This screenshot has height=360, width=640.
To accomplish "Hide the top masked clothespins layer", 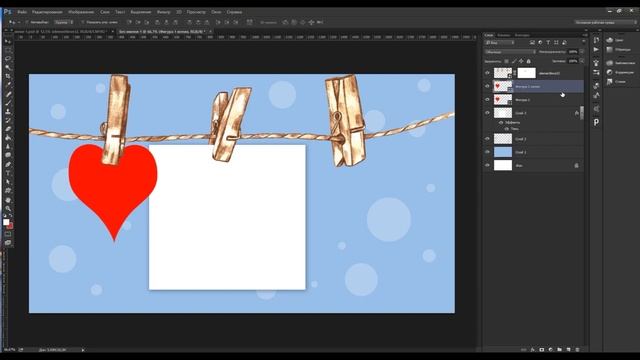I will tap(487, 73).
